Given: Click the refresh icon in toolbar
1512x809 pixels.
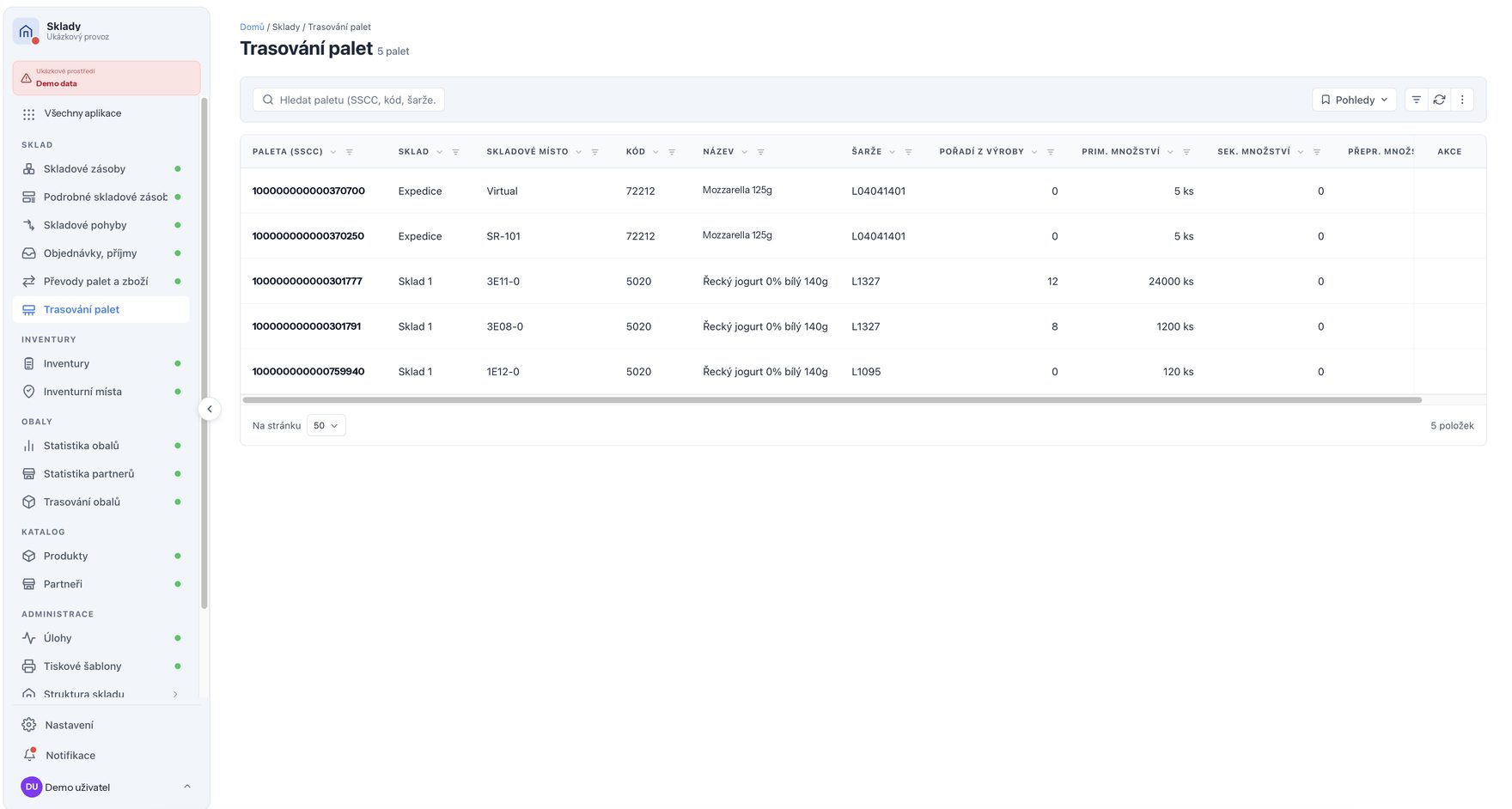Looking at the screenshot, I should pyautogui.click(x=1439, y=100).
